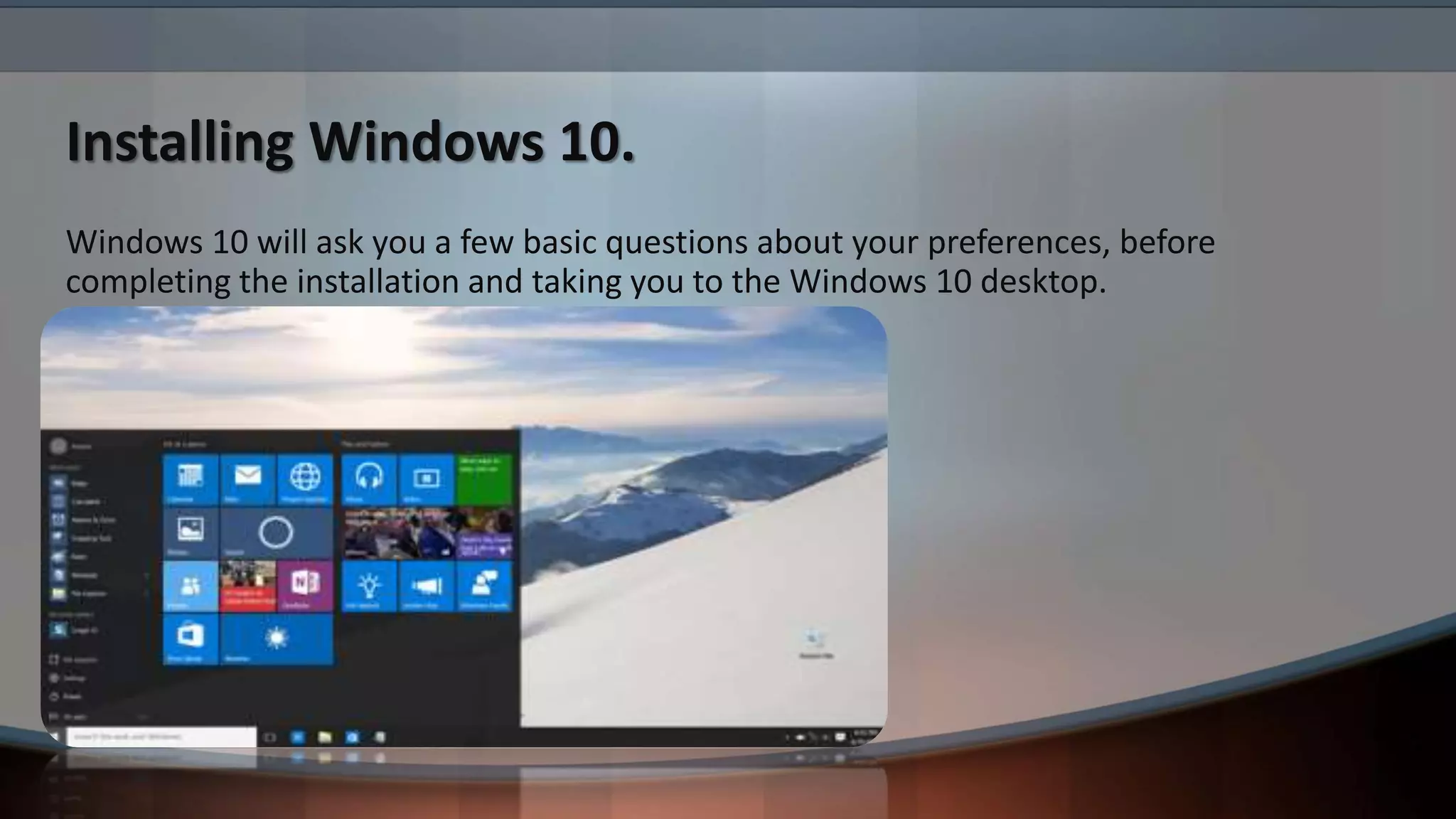The height and width of the screenshot is (819, 1456).
Task: Open the Video tile
Action: pos(427,479)
